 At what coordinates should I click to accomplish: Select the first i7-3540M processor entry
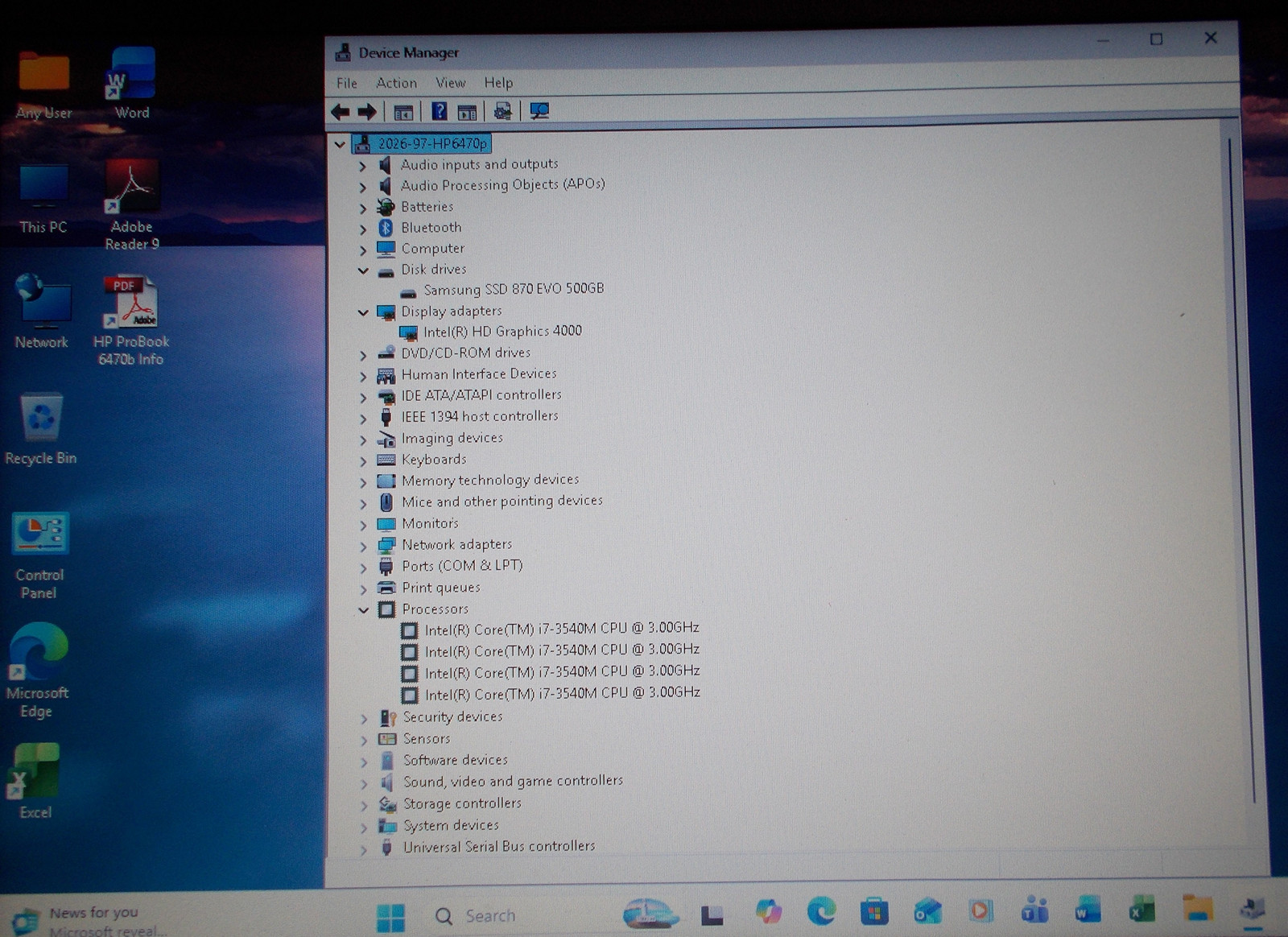tap(562, 629)
